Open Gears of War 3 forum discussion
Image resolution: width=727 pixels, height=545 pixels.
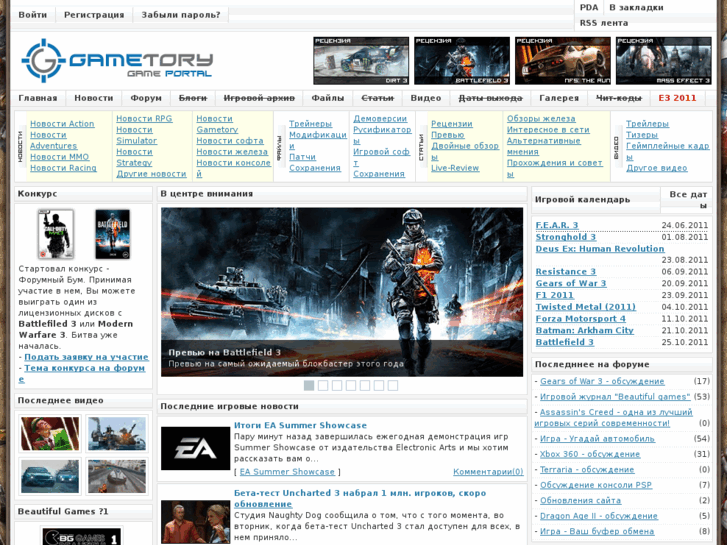click(x=602, y=381)
